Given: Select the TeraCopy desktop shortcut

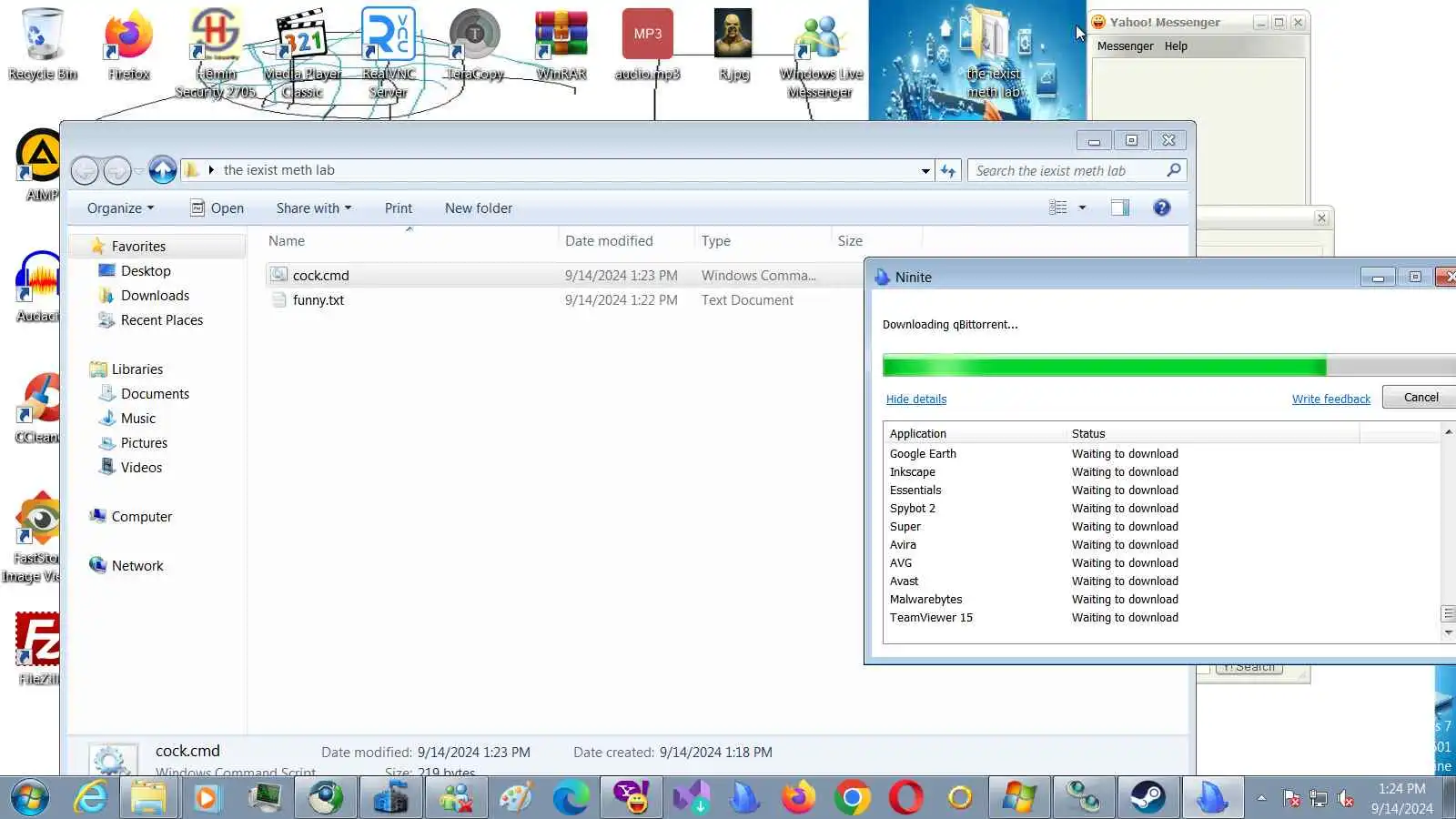Looking at the screenshot, I should click(474, 44).
